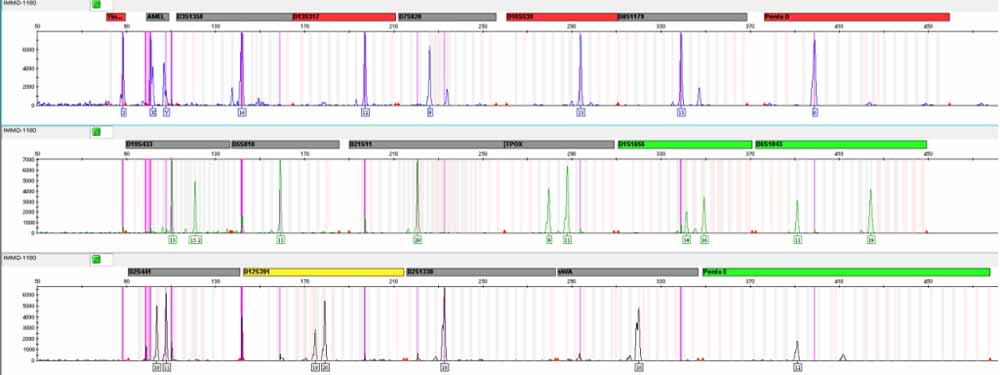Select the 13.2 allele label in D19S433
Viewport: 1000px width, 375px height.
[x=196, y=240]
